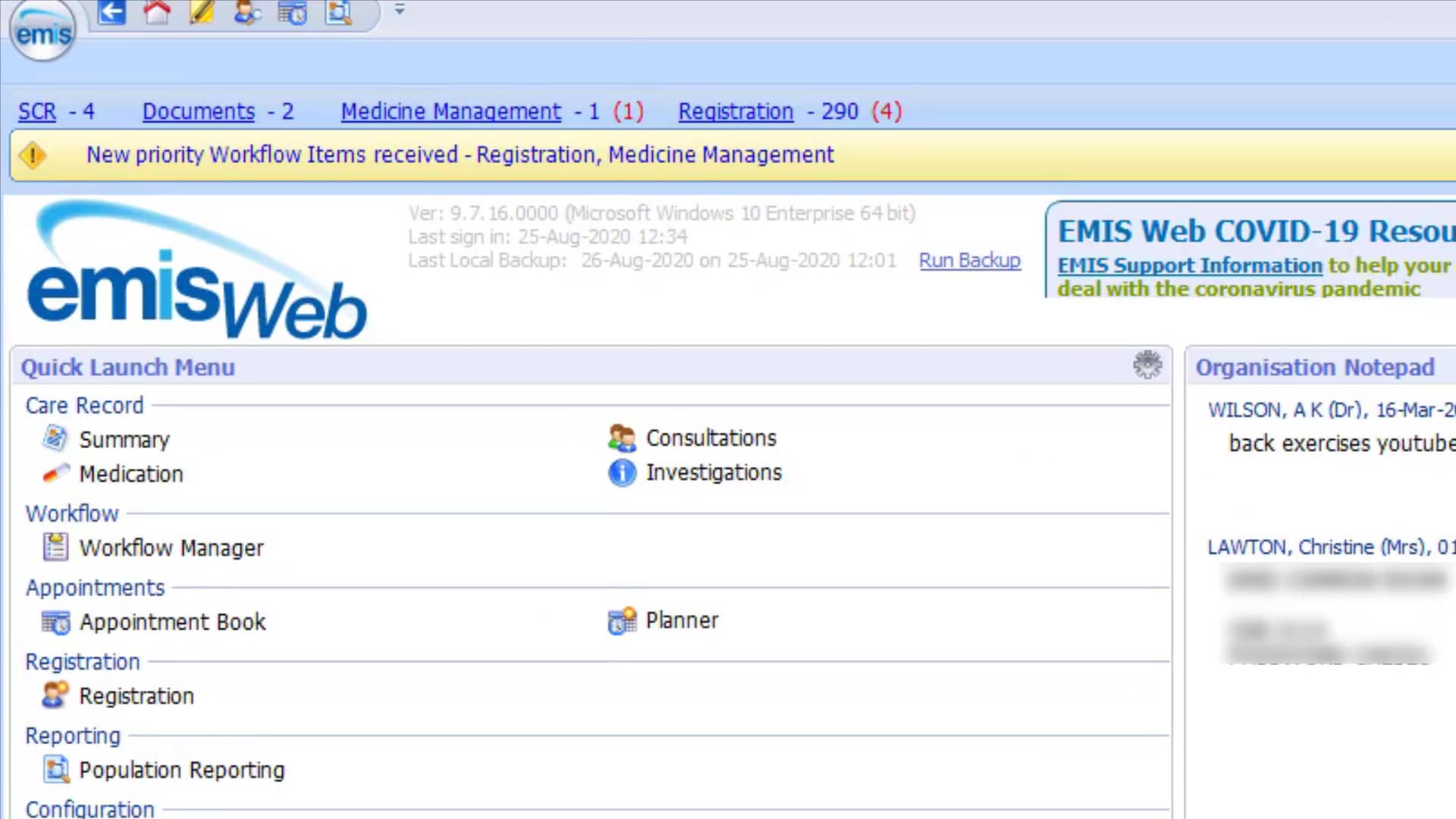The width and height of the screenshot is (1456, 819).
Task: Select the document search toolbar icon
Action: point(337,12)
